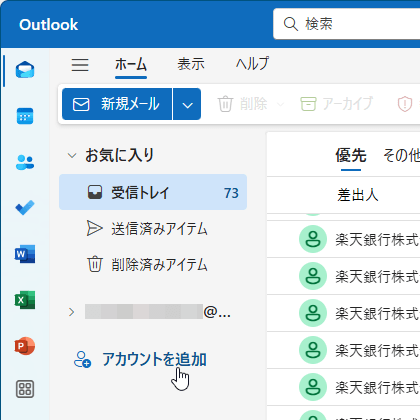Click the Outlook title text
Image resolution: width=420 pixels, height=420 pixels.
click(x=49, y=25)
